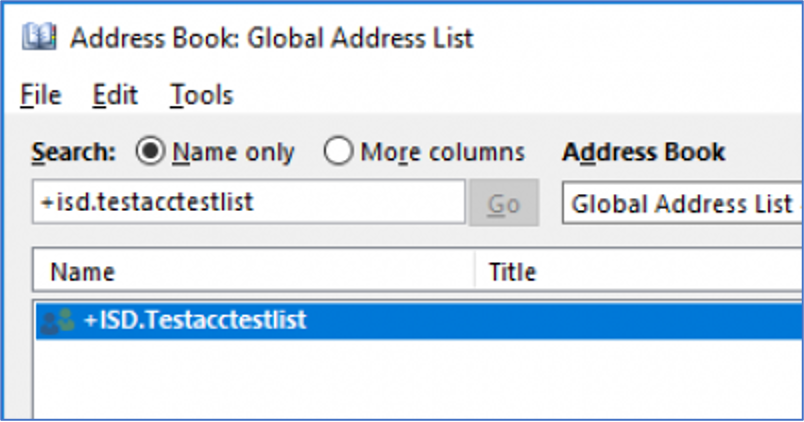804x422 pixels.
Task: Select the More columns radio button
Action: pyautogui.click(x=338, y=151)
